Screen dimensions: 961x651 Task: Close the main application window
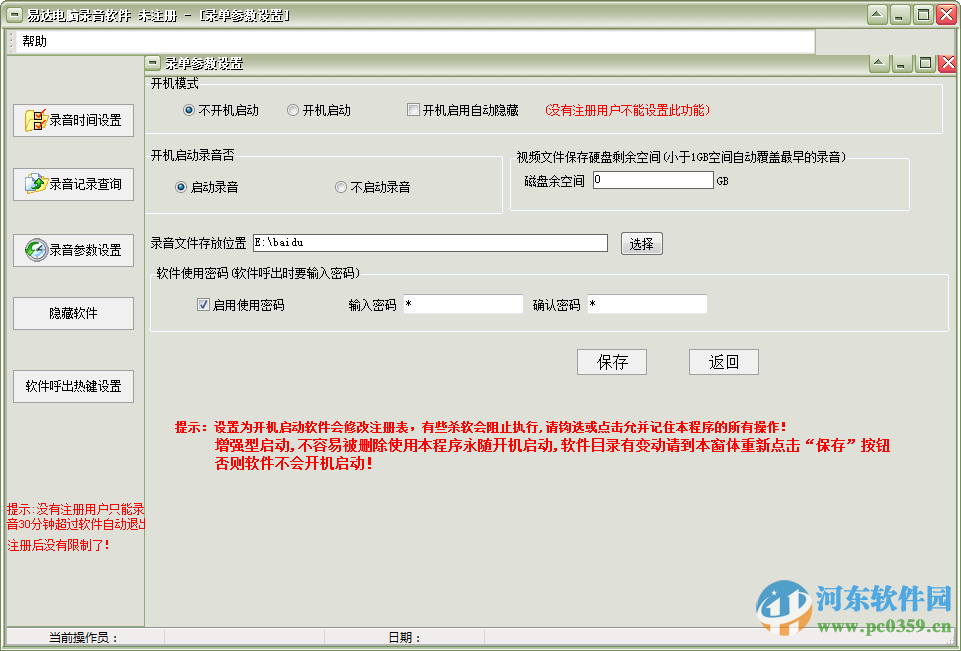tap(946, 15)
